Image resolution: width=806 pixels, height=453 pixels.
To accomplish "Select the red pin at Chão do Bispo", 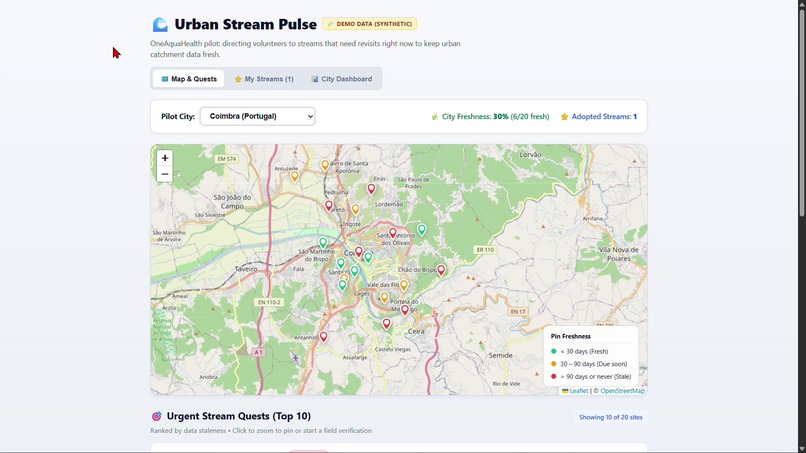I will [441, 270].
